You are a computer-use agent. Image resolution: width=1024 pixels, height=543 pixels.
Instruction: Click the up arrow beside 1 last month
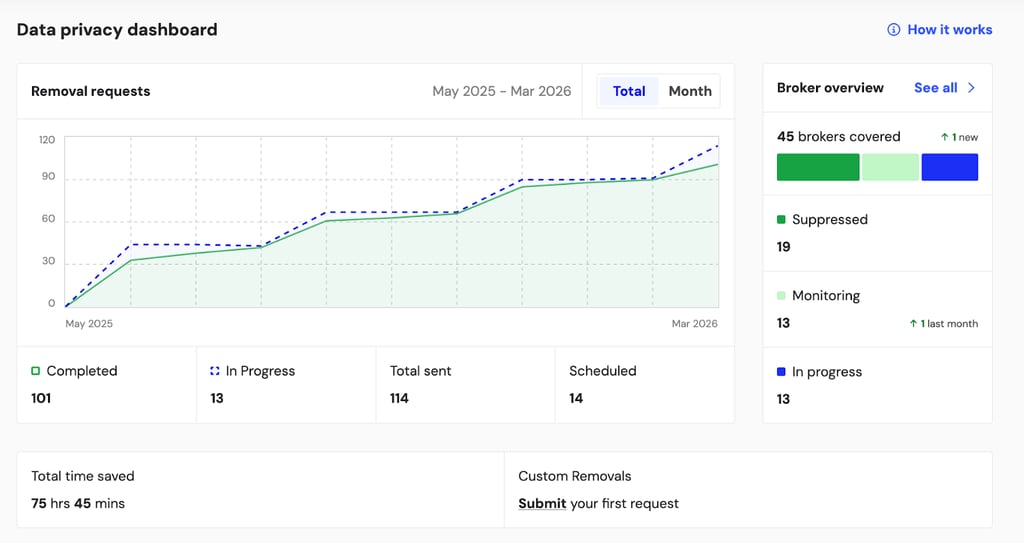(913, 323)
